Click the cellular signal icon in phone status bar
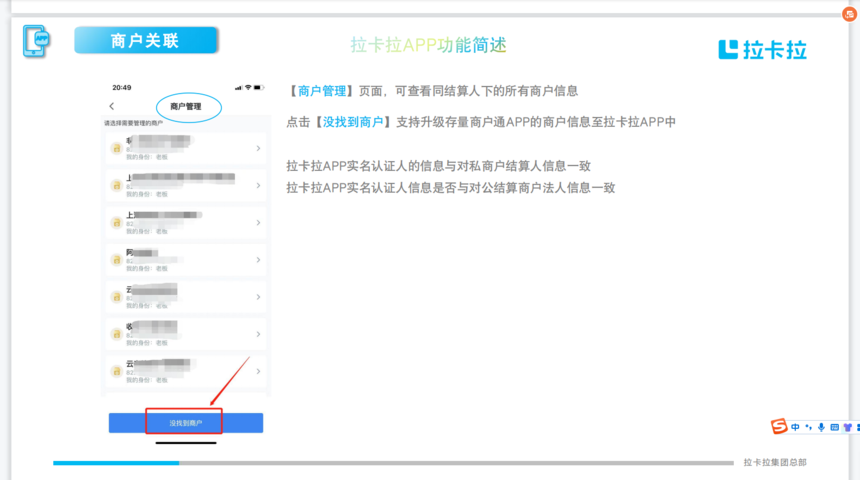Viewport: 860px width, 480px height. 238,88
